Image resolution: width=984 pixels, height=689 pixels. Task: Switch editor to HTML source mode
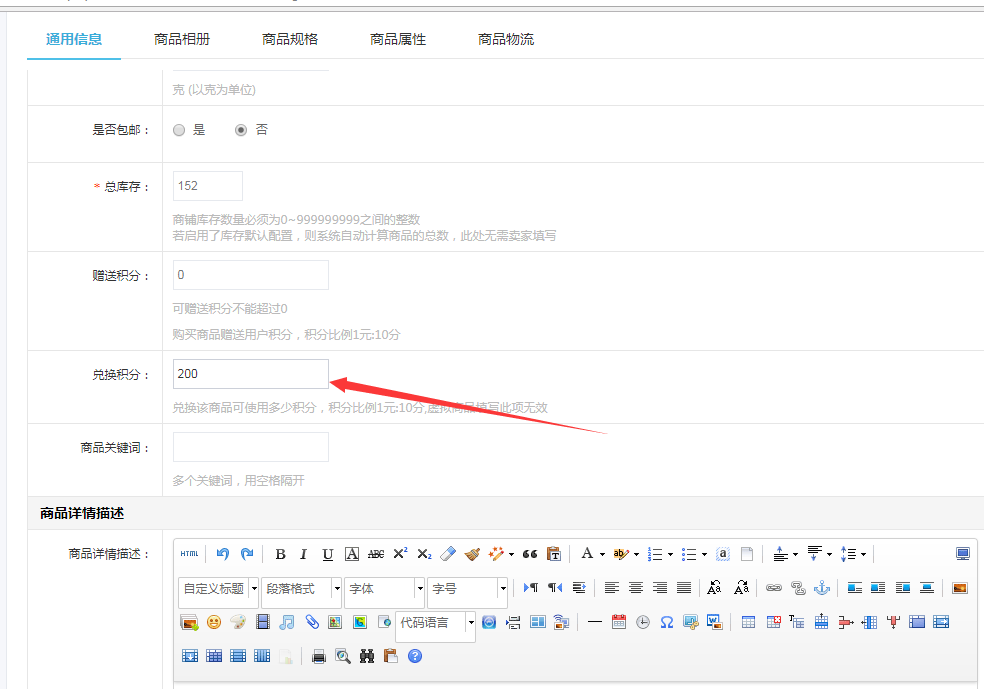coord(189,554)
